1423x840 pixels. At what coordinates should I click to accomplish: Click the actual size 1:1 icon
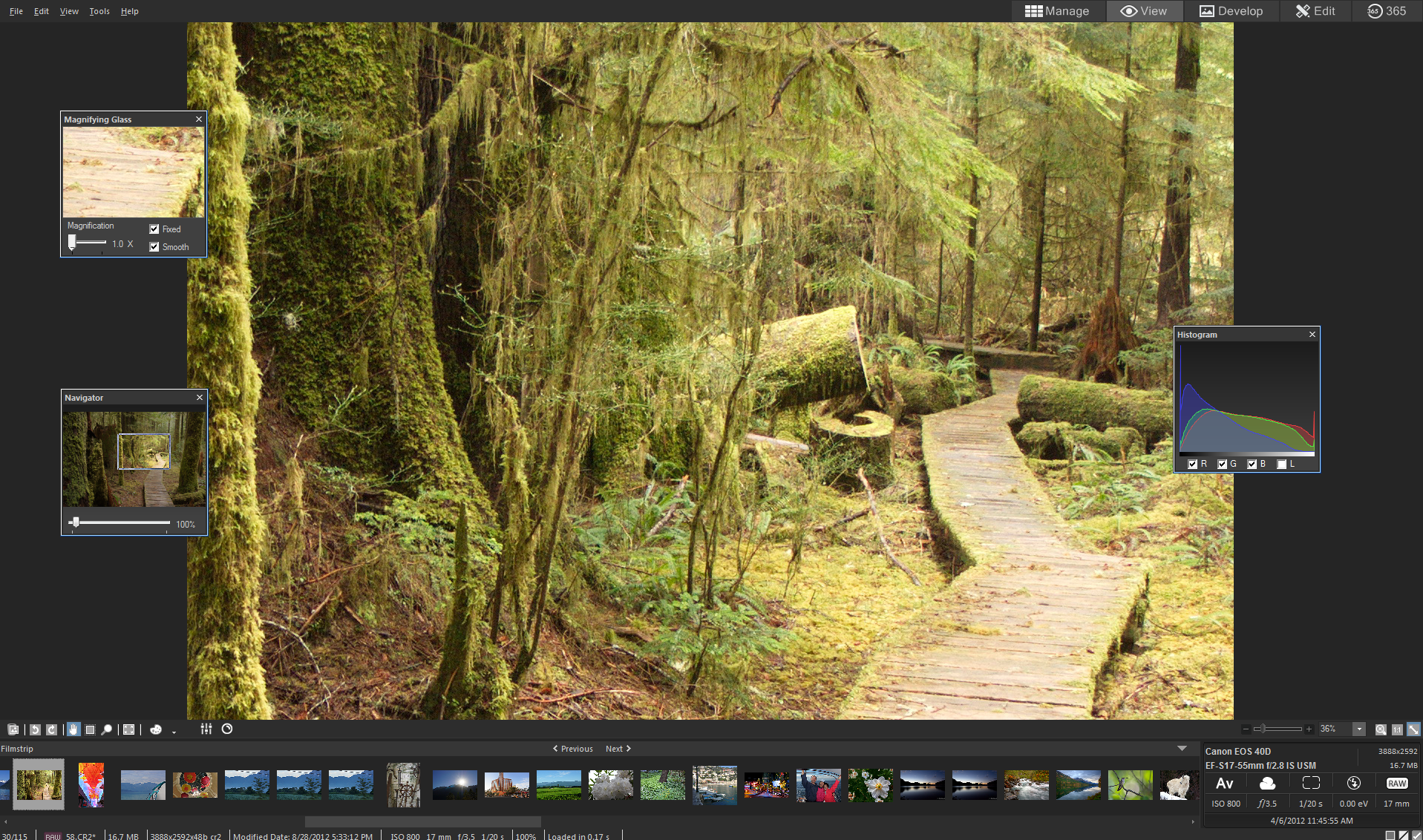point(1397,729)
